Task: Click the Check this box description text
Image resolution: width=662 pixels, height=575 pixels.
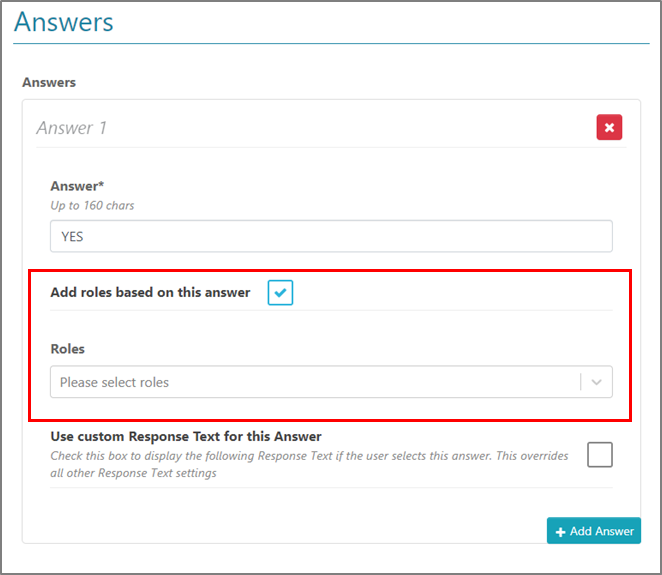Action: click(309, 464)
